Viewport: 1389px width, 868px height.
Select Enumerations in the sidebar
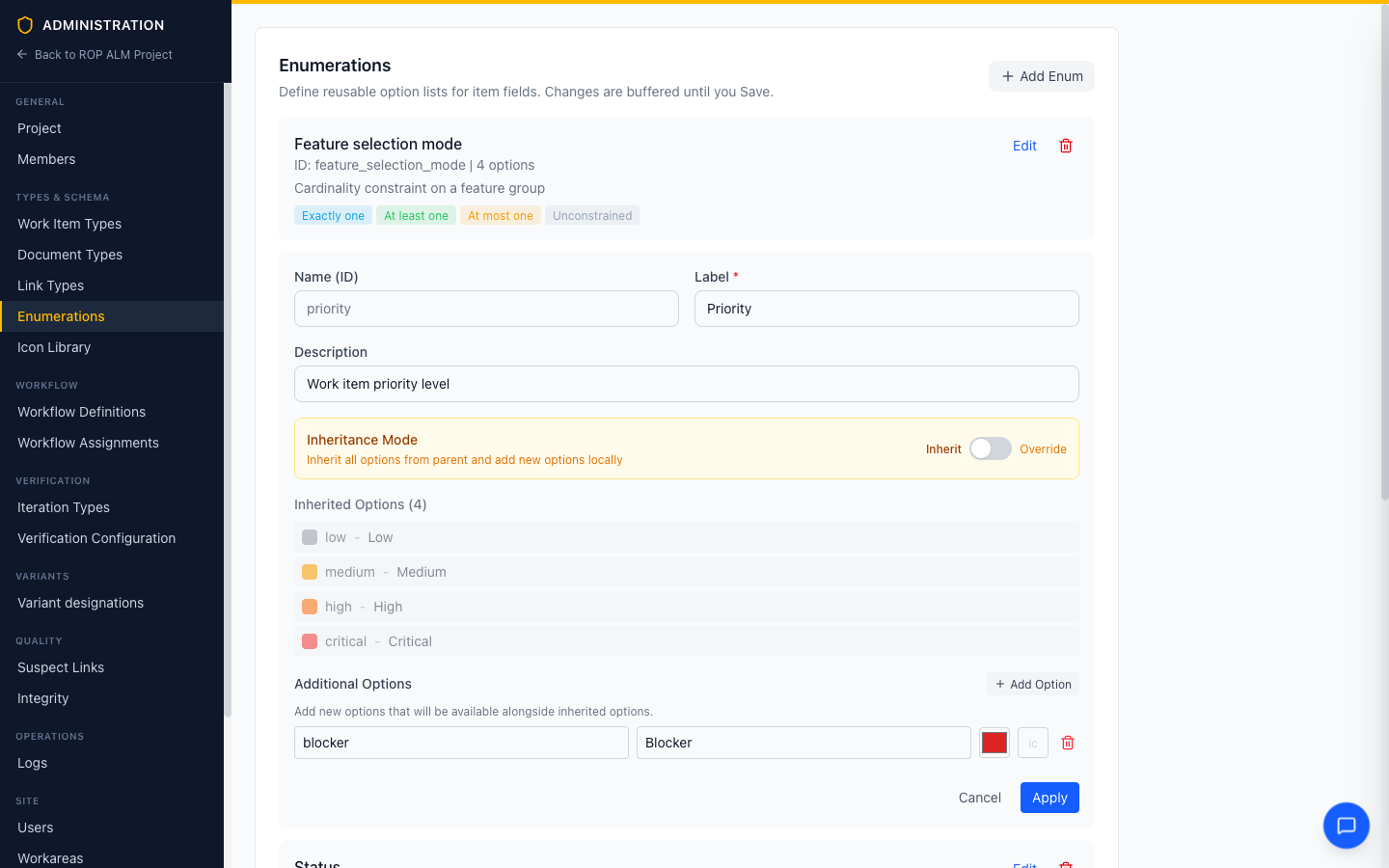pyautogui.click(x=112, y=316)
